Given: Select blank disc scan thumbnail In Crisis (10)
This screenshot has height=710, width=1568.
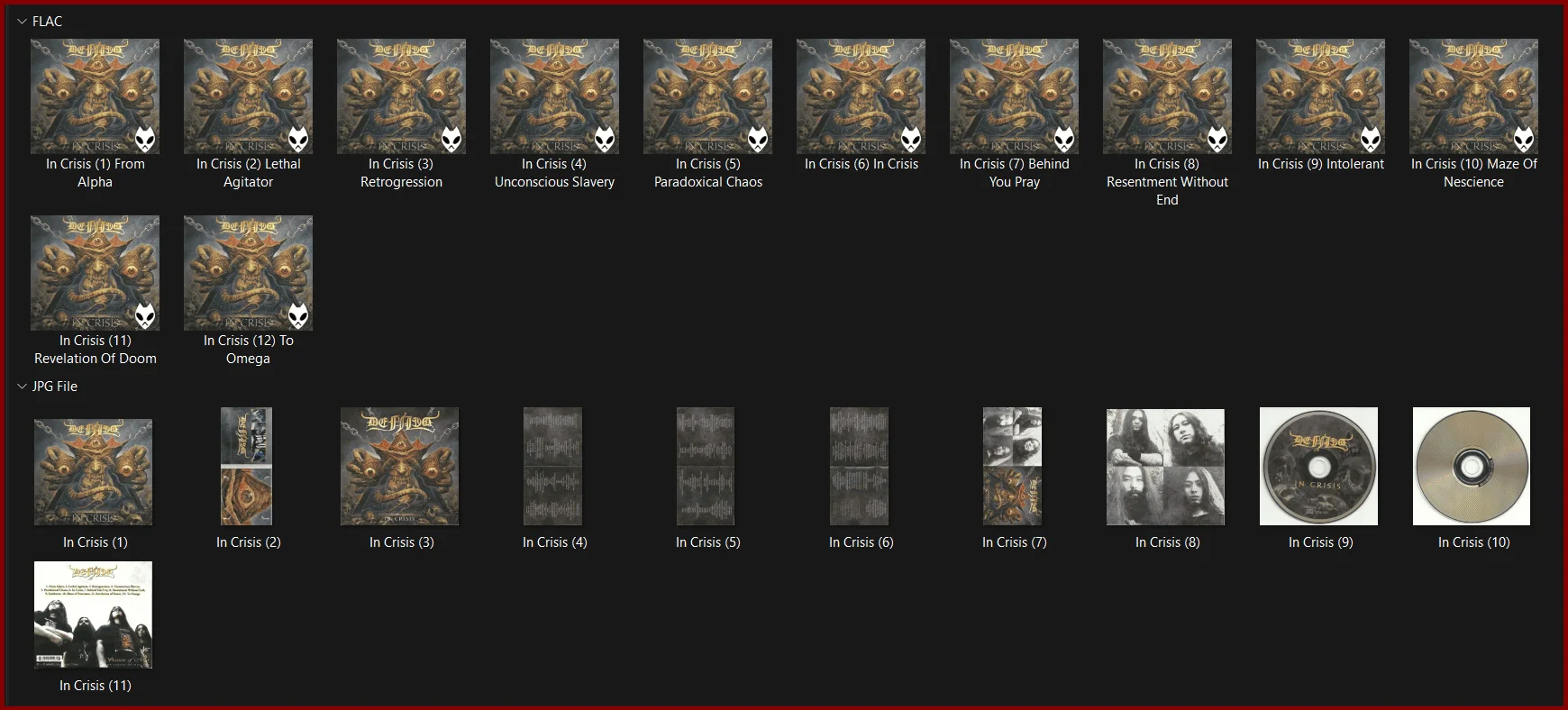Looking at the screenshot, I should tap(1472, 466).
